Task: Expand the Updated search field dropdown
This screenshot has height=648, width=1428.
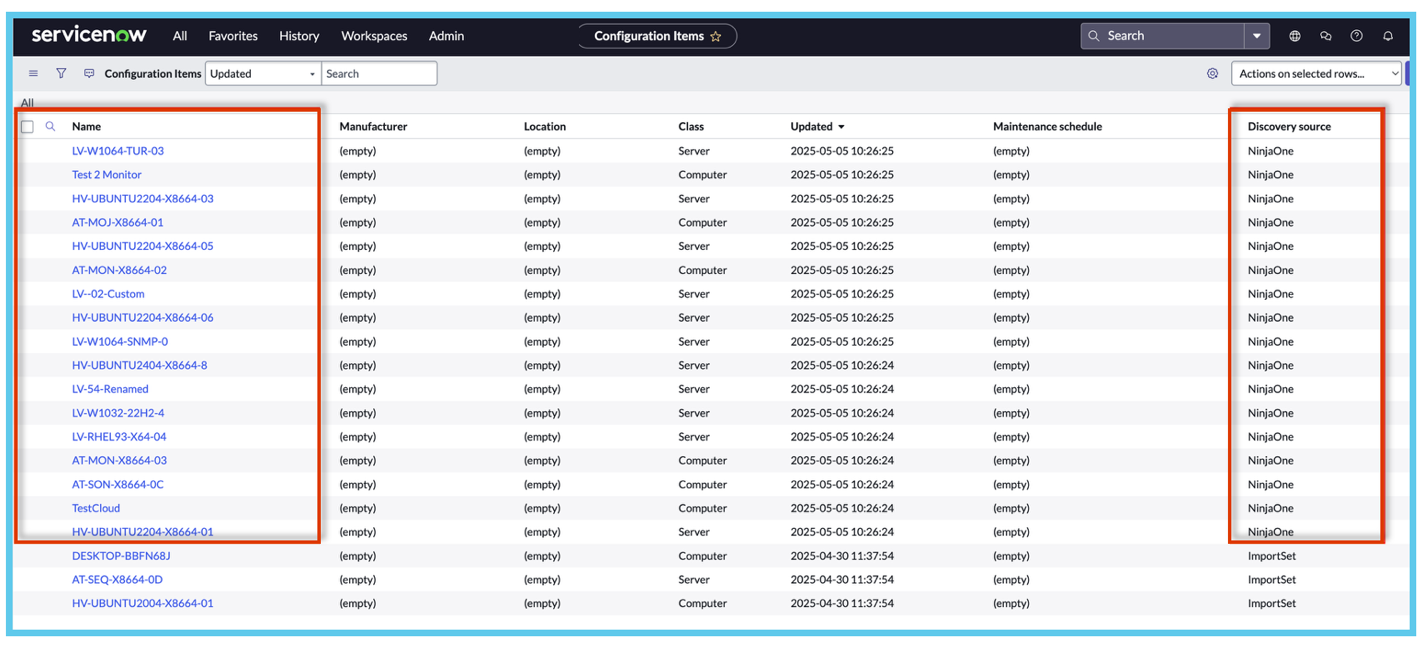Action: click(x=262, y=74)
